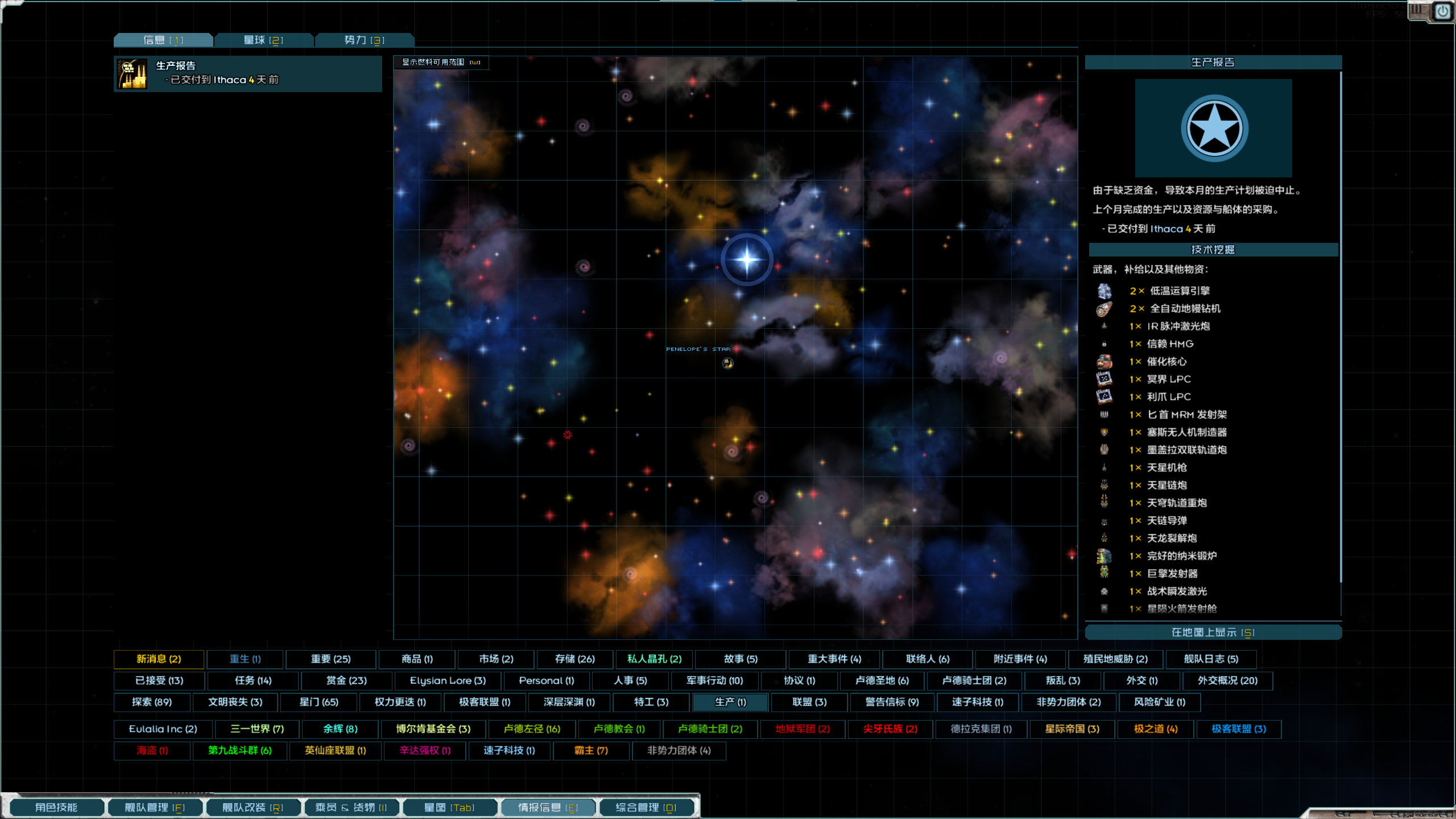Screen dimensions: 1456x819
Task: Click the red swirl marker on map
Action: coord(567,435)
